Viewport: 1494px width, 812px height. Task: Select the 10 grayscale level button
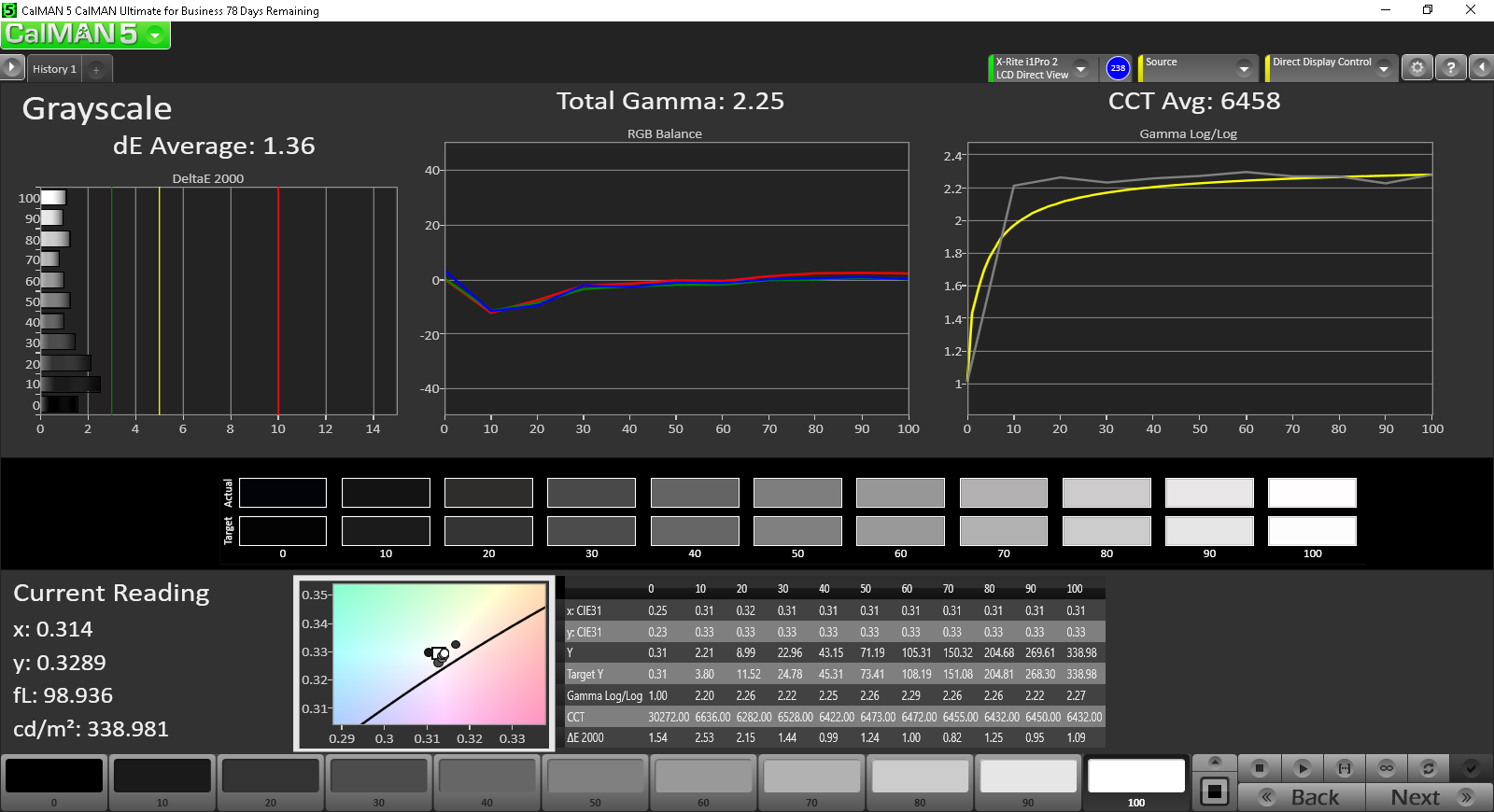tap(162, 782)
